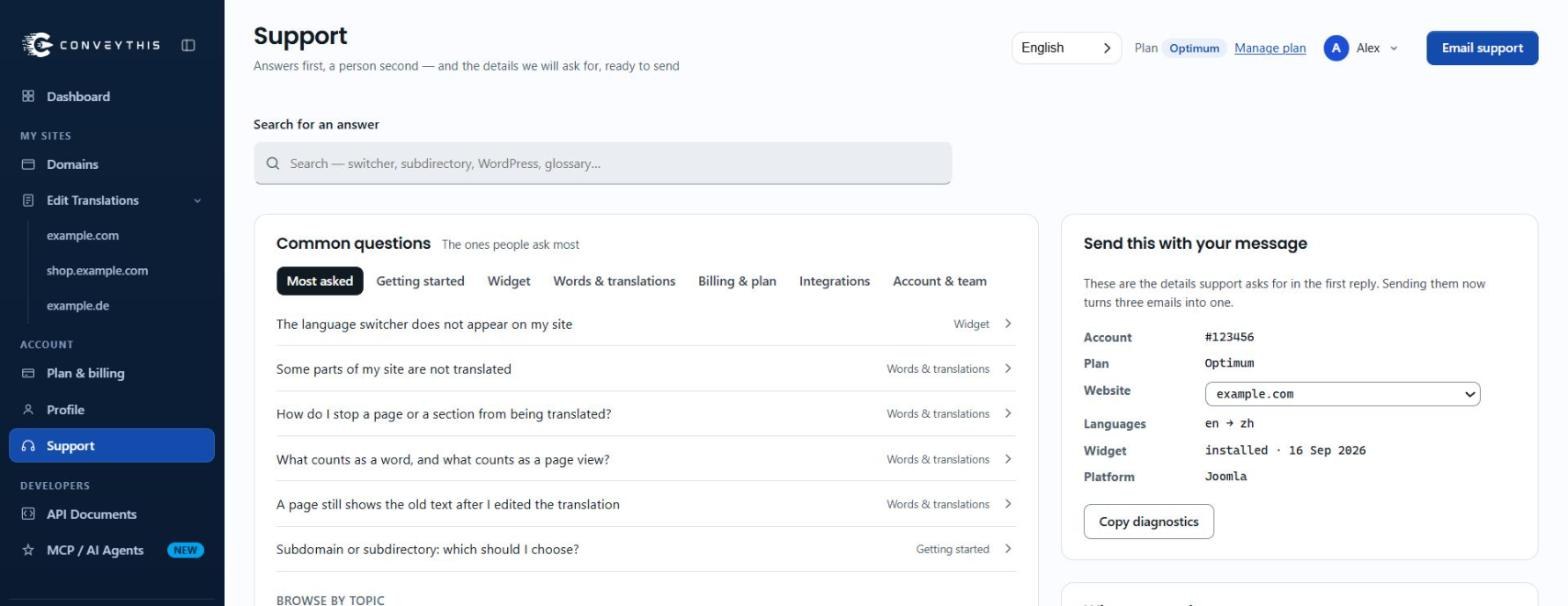
Task: Switch to the Billing & plan tab
Action: click(737, 281)
